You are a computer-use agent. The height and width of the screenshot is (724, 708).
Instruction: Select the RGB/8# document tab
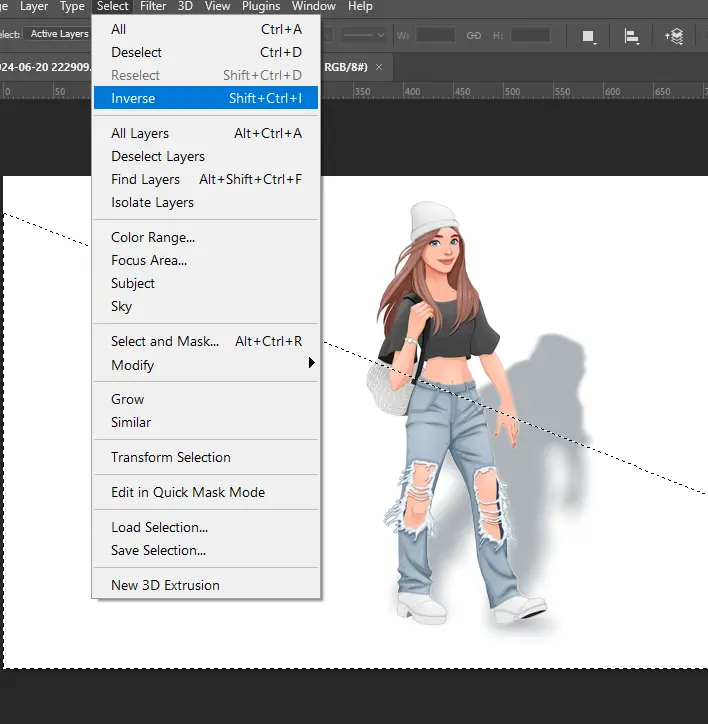pos(345,67)
